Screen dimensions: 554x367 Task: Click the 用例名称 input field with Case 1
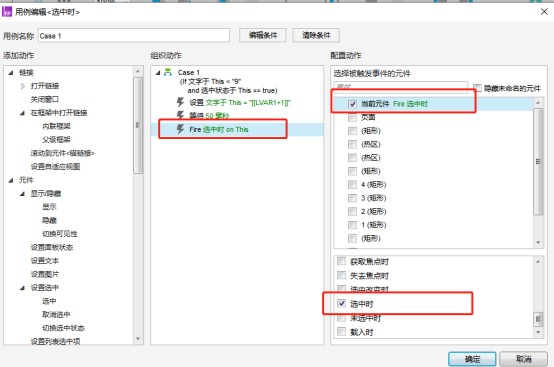[x=134, y=36]
